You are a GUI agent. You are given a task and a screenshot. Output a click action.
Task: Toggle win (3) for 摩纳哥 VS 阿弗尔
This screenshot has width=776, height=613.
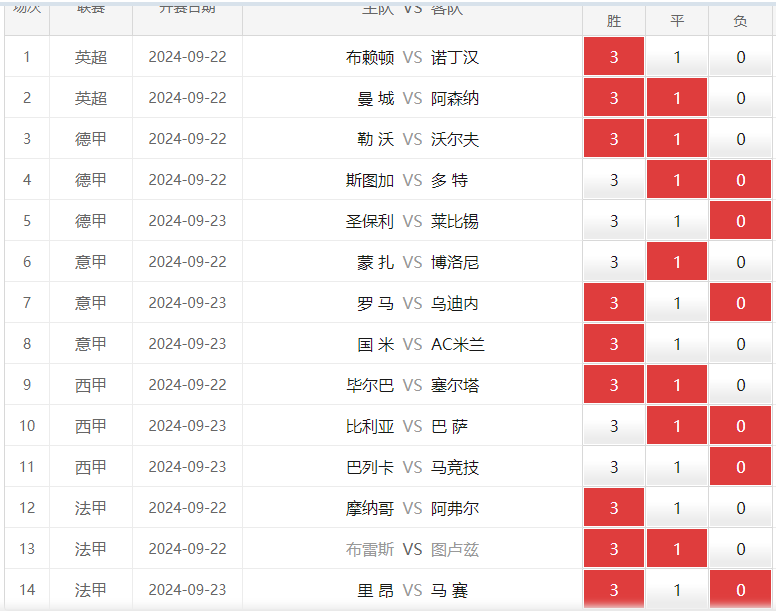(614, 508)
